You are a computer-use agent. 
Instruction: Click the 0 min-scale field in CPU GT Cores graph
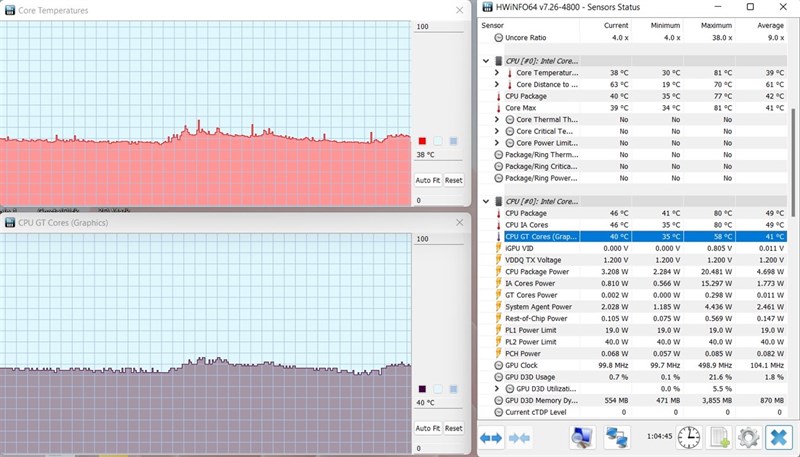tap(438, 448)
